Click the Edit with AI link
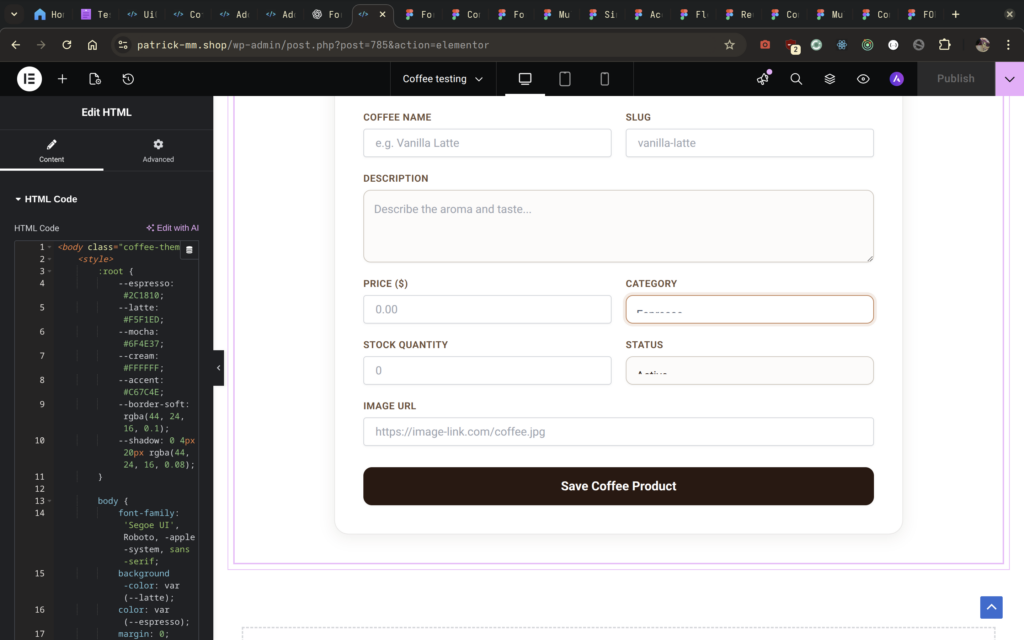Viewport: 1024px width, 640px height. (172, 228)
